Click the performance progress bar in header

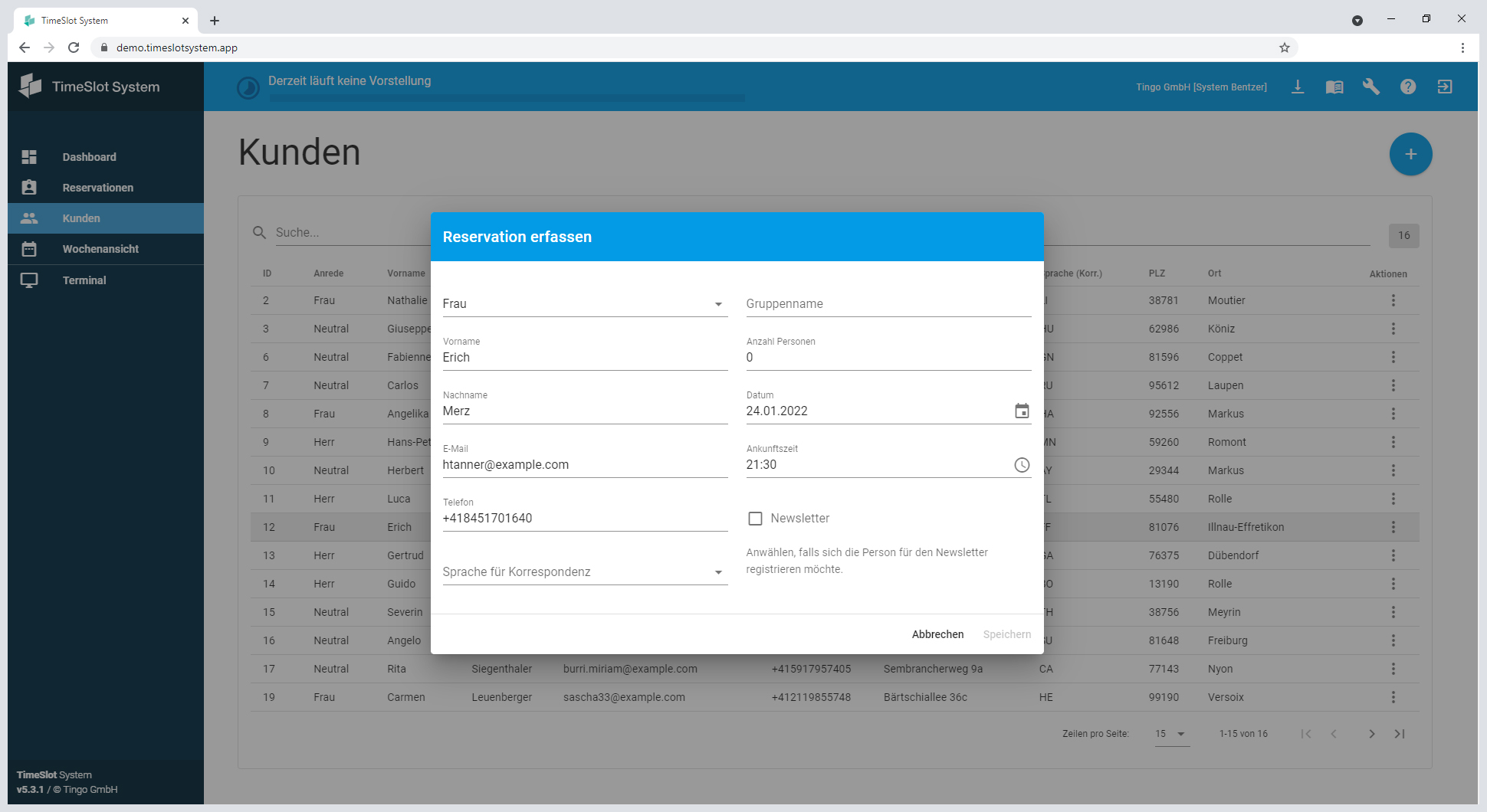coord(507,98)
